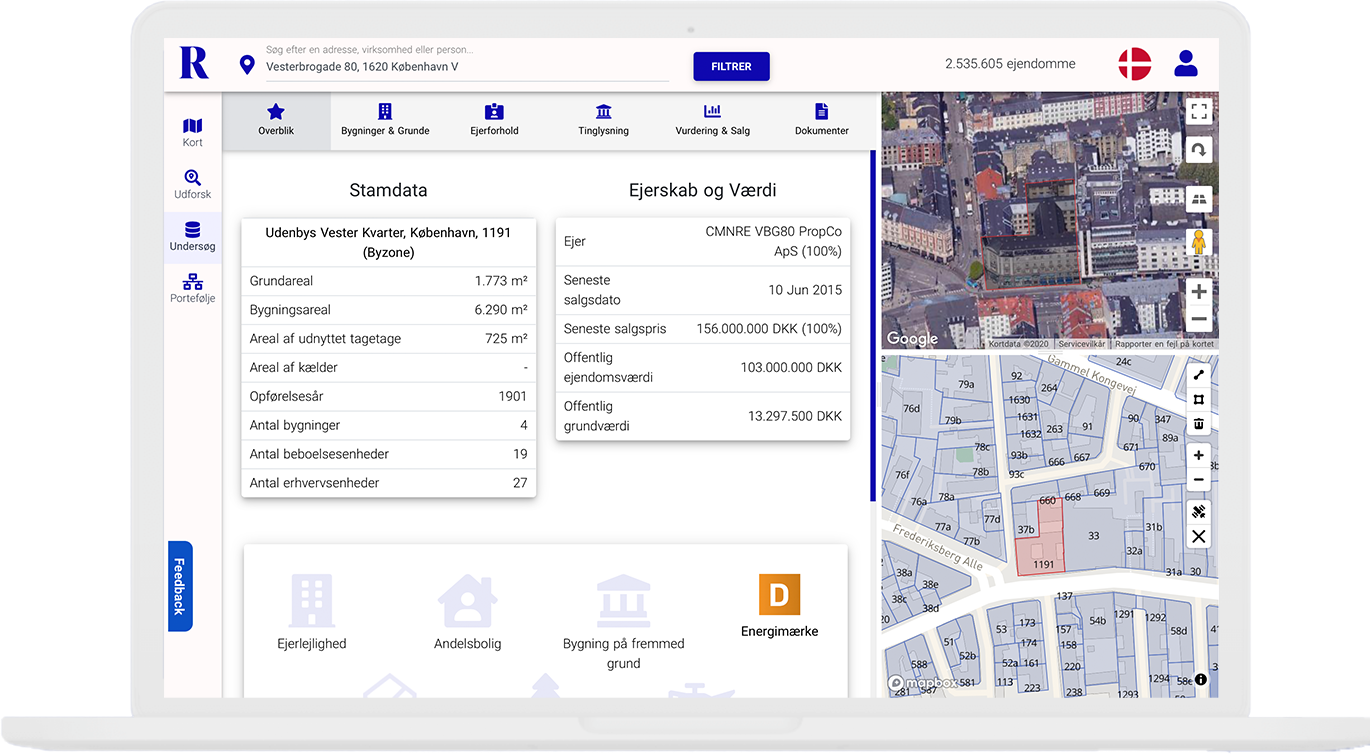Viewport: 1370px width, 754px height.
Task: Switch to the Bygninger & Grunde tab
Action: [385, 120]
